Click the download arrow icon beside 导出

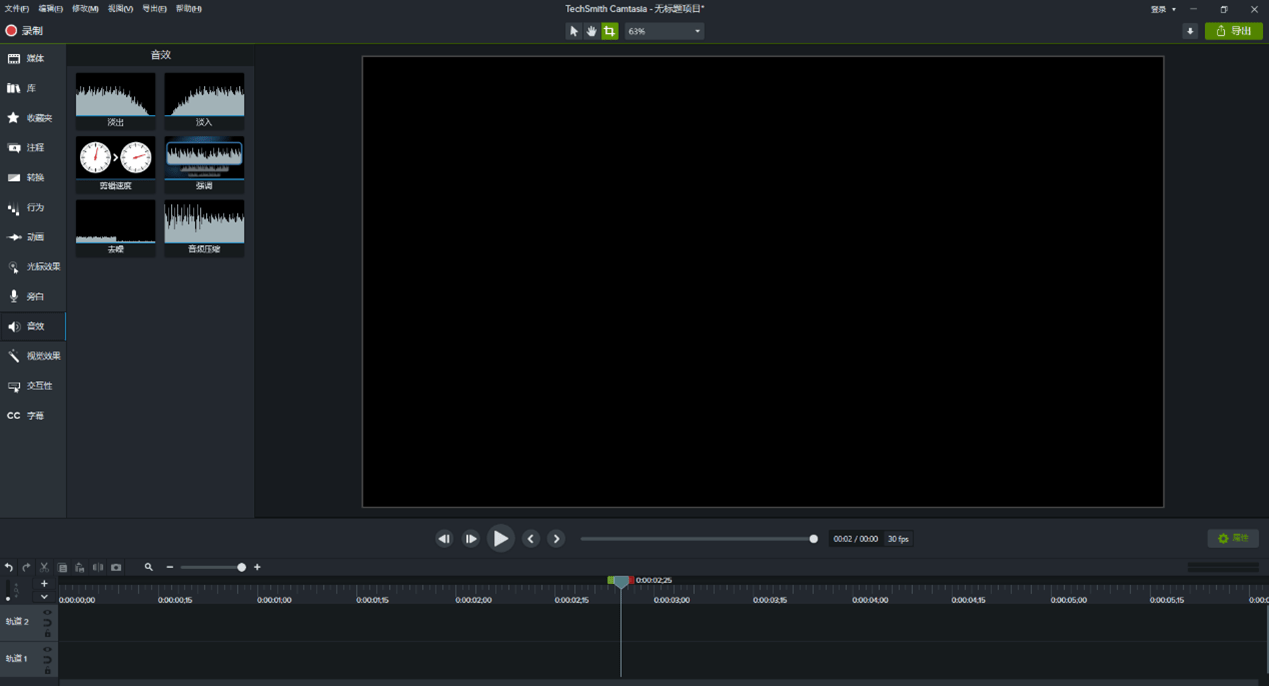(x=1190, y=31)
